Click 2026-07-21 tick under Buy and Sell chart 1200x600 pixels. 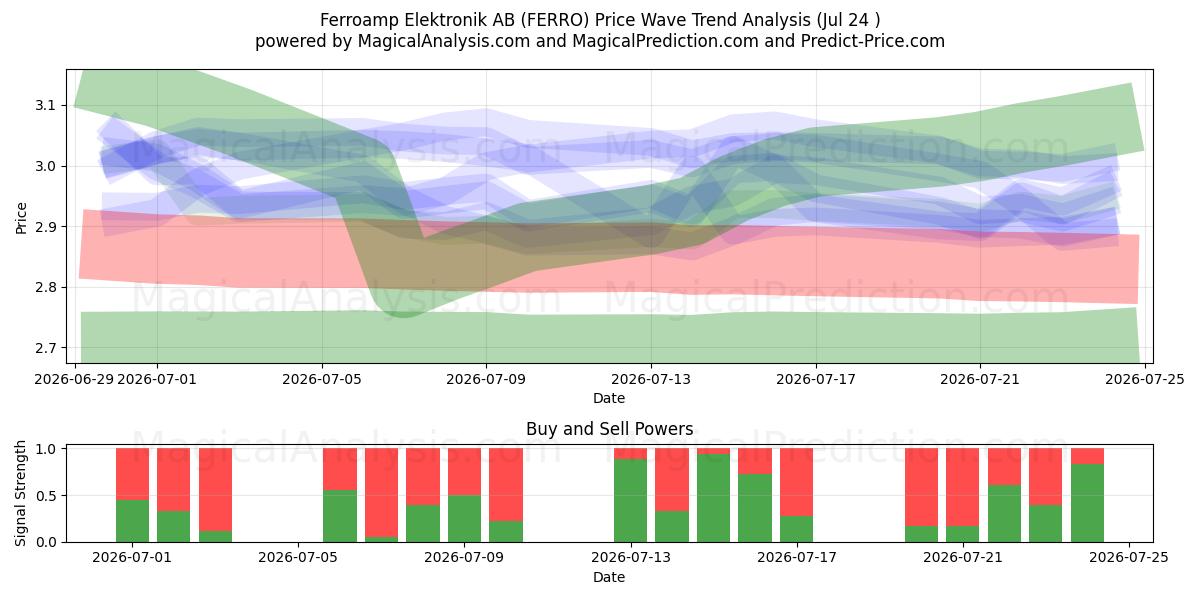tap(963, 558)
